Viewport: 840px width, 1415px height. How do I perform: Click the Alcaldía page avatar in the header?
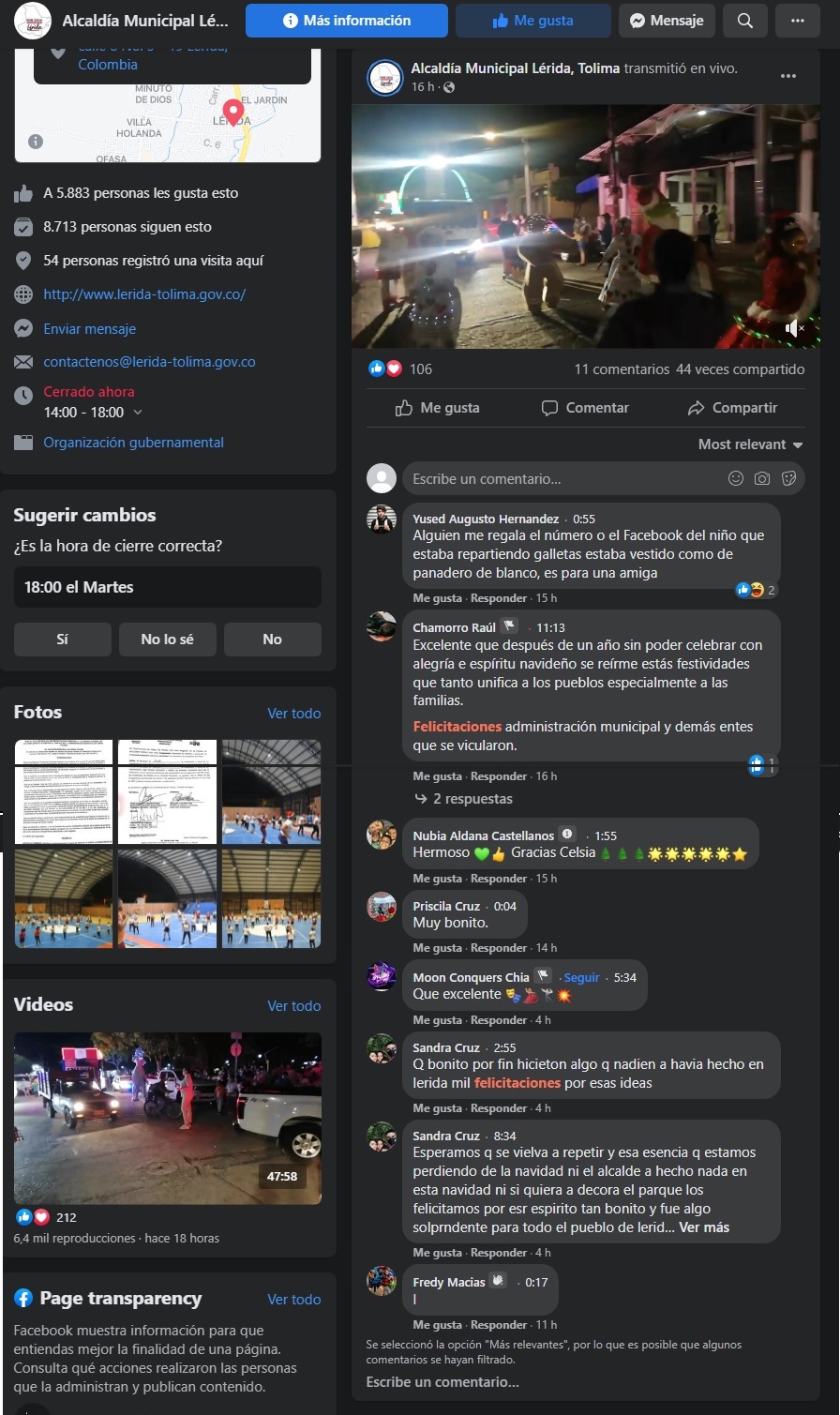pos(35,21)
